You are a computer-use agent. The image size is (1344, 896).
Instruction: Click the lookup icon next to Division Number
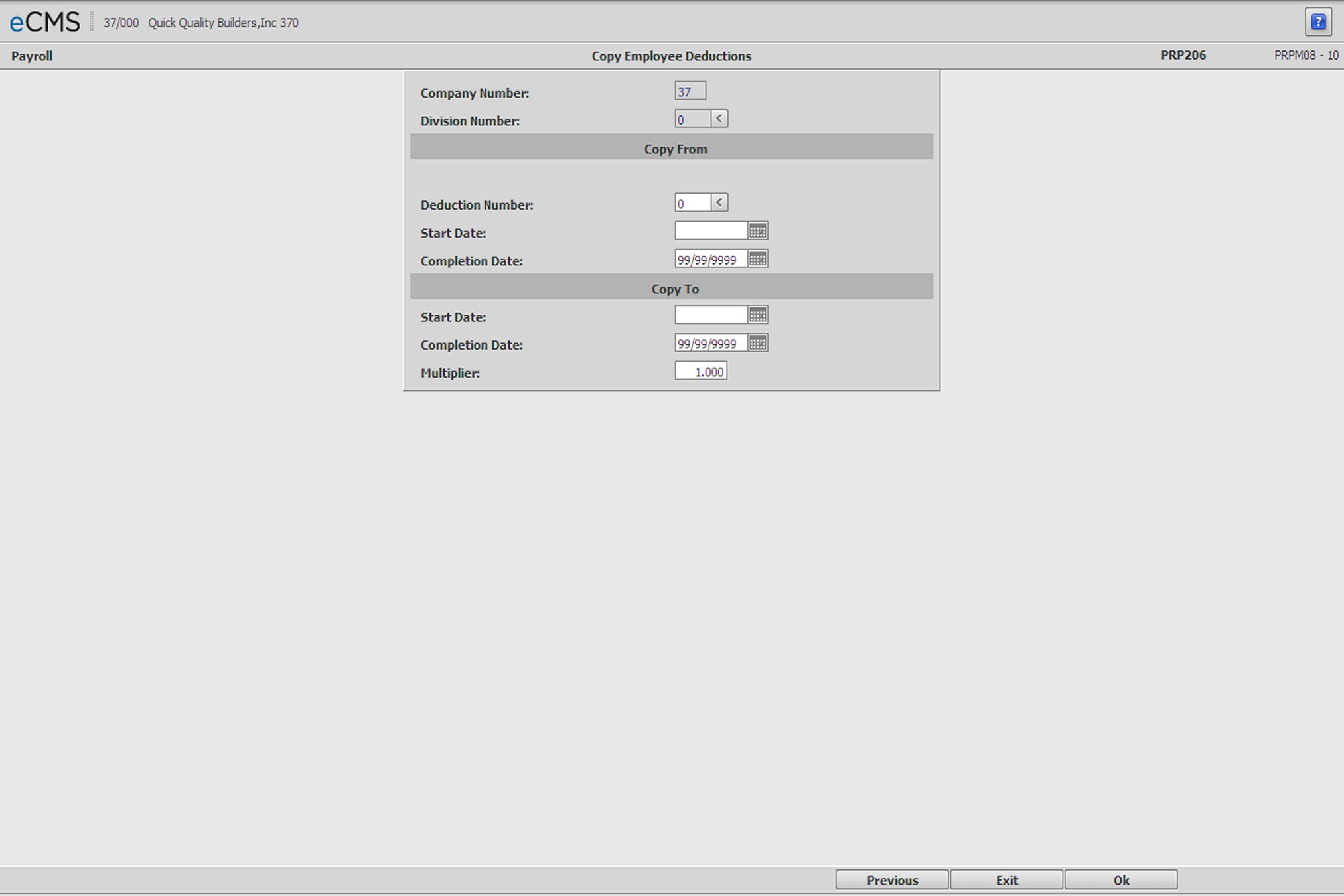[x=719, y=119]
